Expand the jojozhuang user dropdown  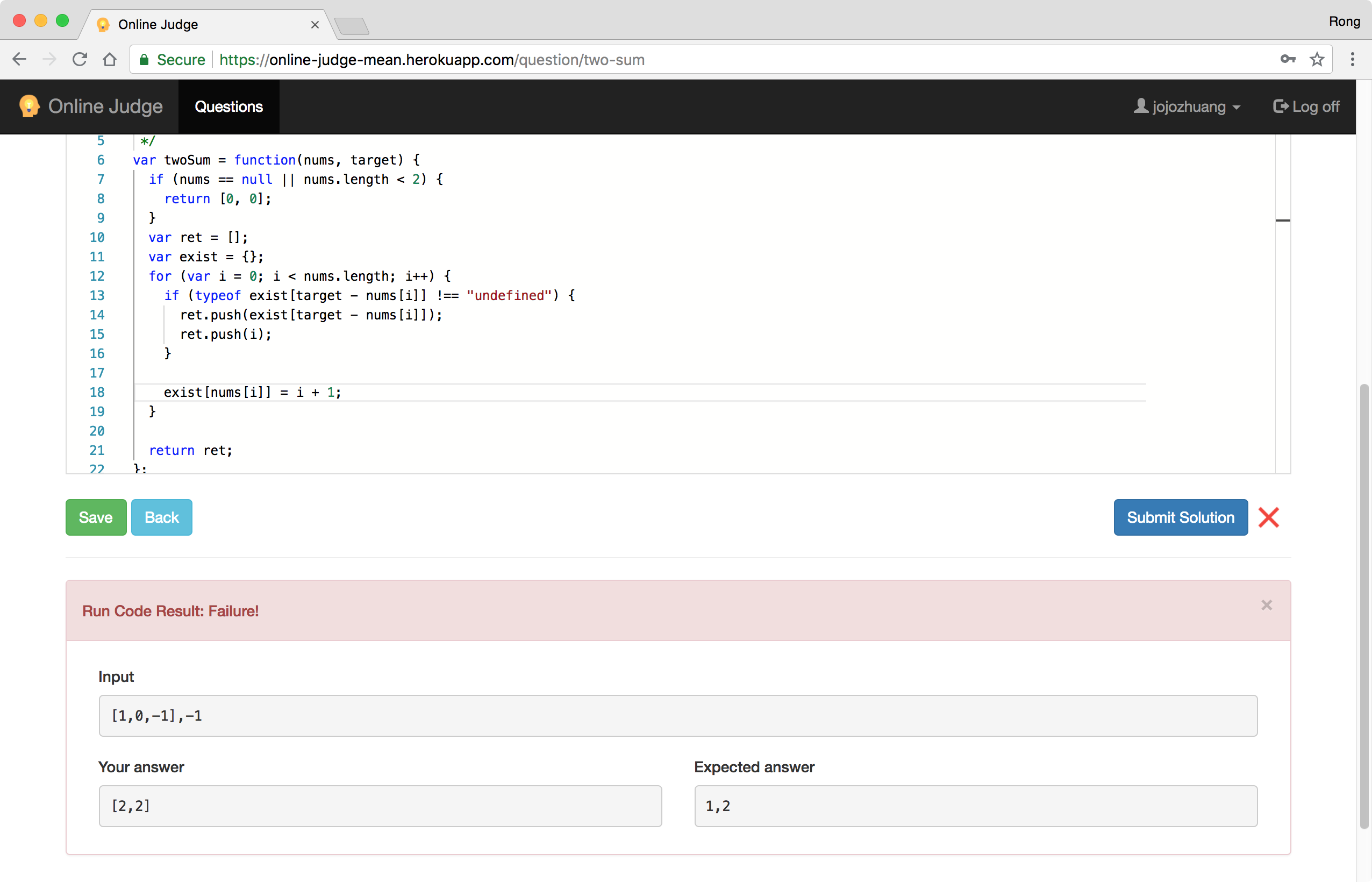[1187, 106]
